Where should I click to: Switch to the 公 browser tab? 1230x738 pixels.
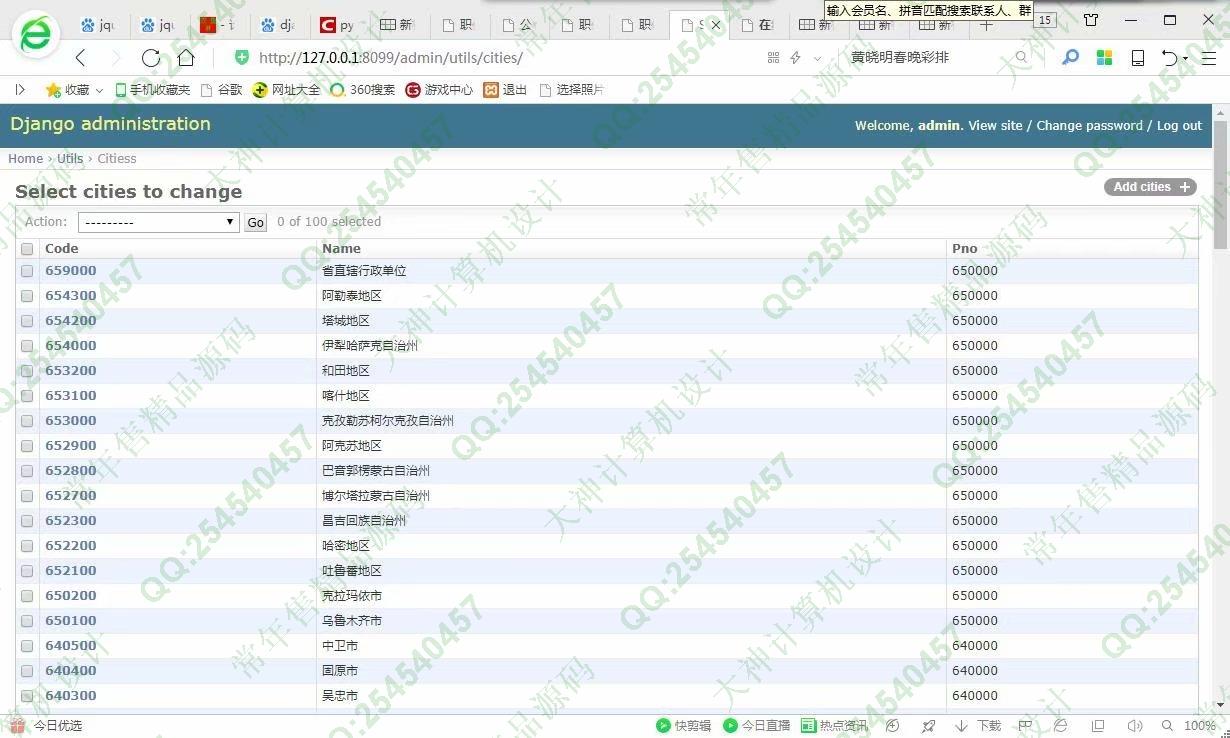tap(518, 25)
